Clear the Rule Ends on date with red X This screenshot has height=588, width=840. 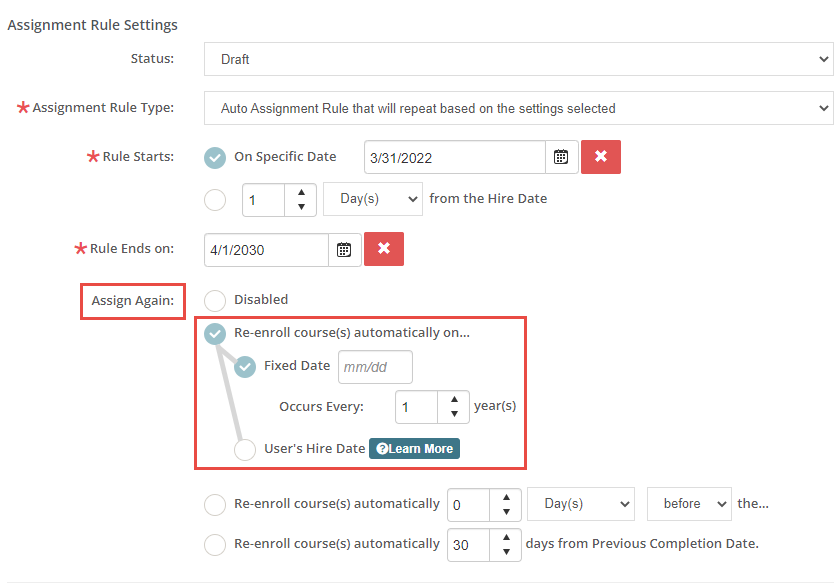[384, 249]
